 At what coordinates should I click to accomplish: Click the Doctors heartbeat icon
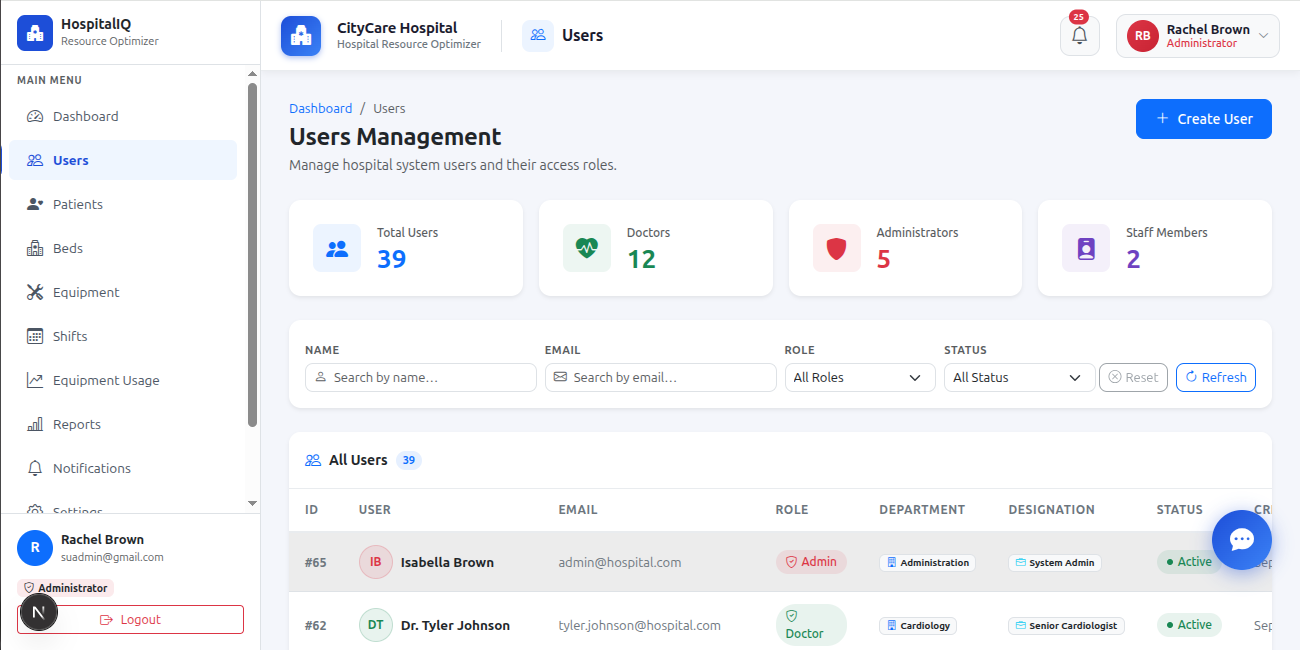(587, 248)
